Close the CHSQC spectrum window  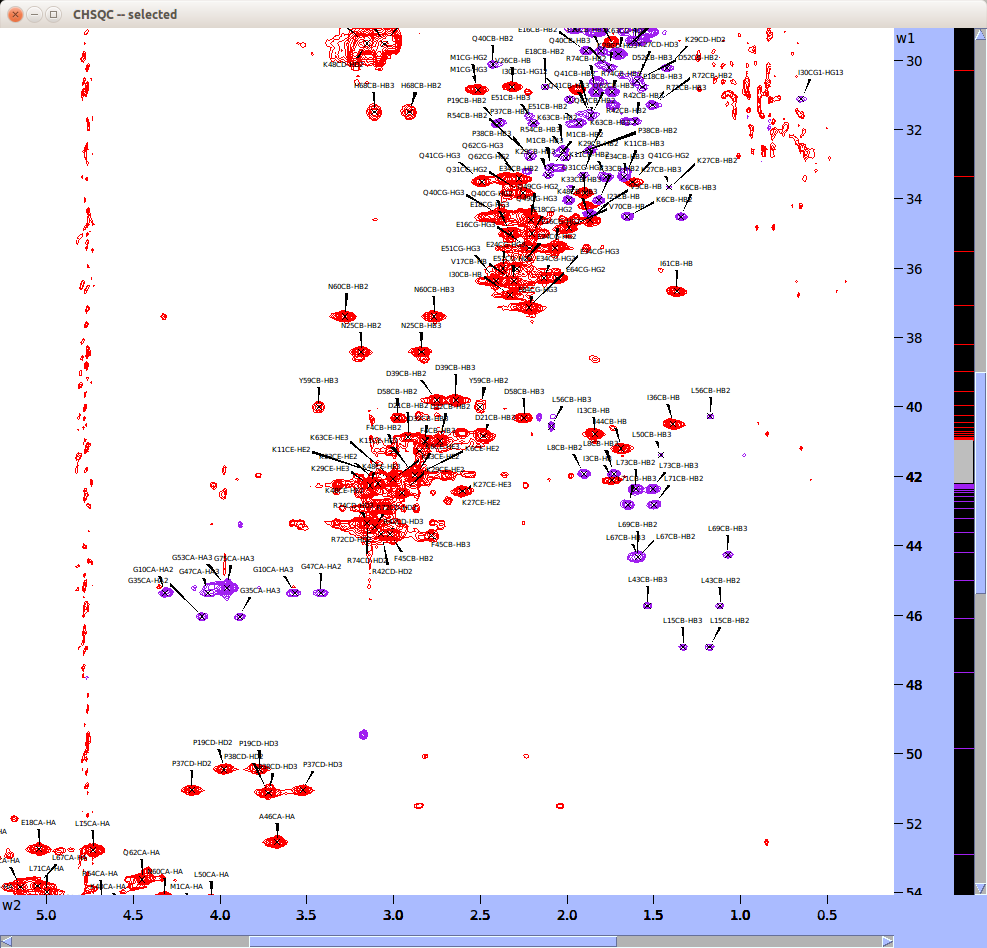click(x=15, y=14)
